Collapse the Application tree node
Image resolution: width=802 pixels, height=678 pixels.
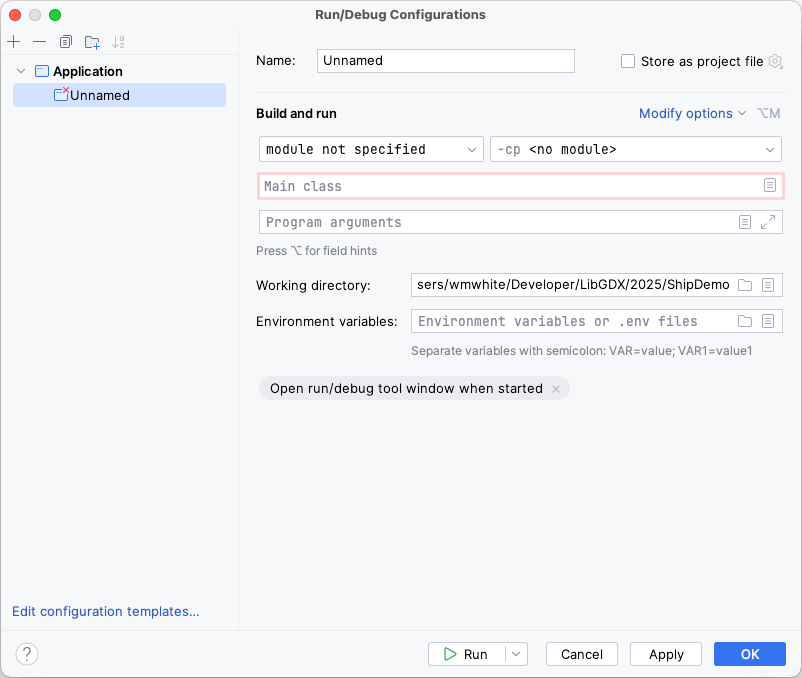point(22,71)
